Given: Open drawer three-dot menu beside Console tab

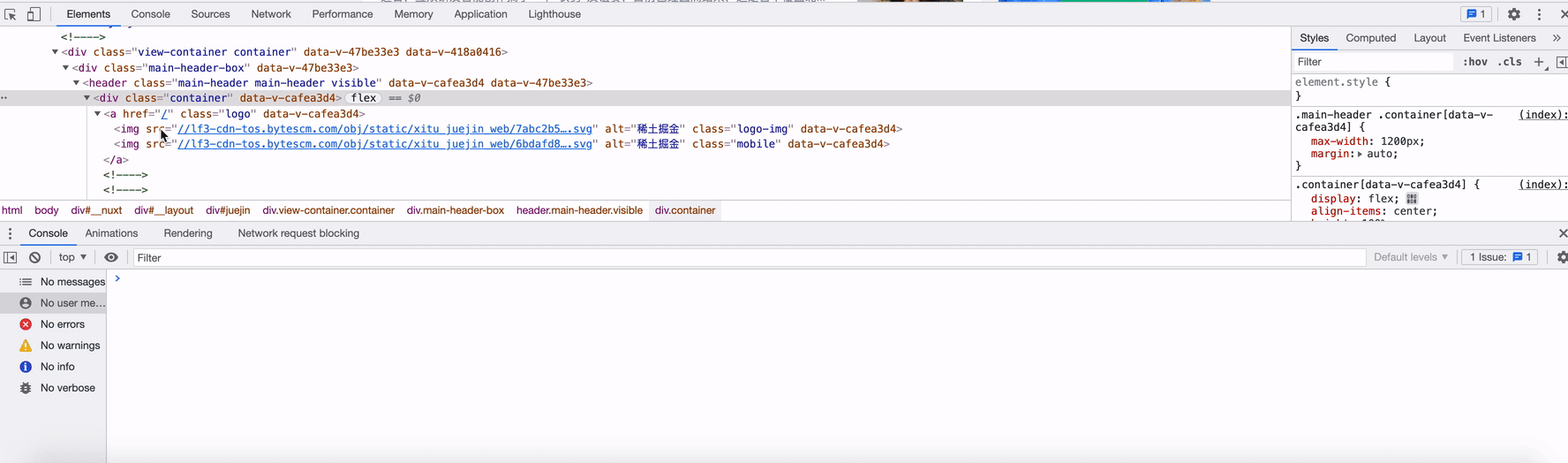Looking at the screenshot, I should 10,233.
